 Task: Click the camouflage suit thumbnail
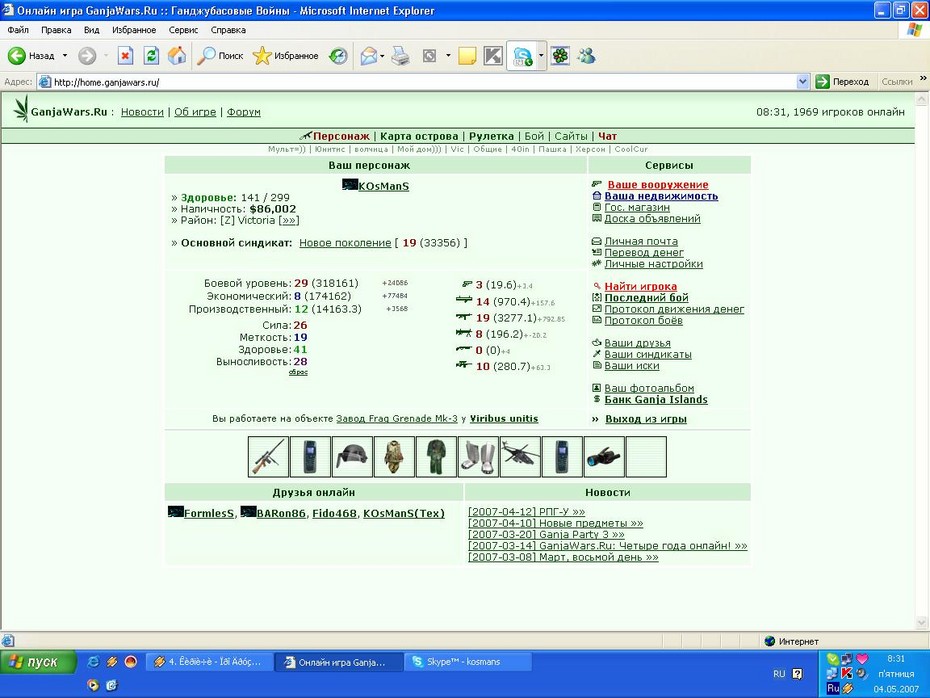437,457
